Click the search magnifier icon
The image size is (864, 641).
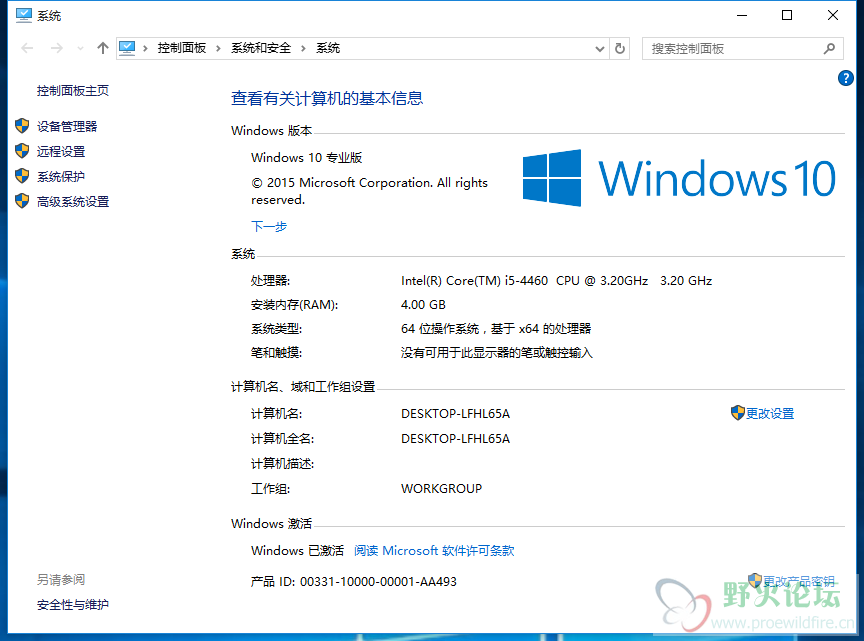click(x=829, y=49)
